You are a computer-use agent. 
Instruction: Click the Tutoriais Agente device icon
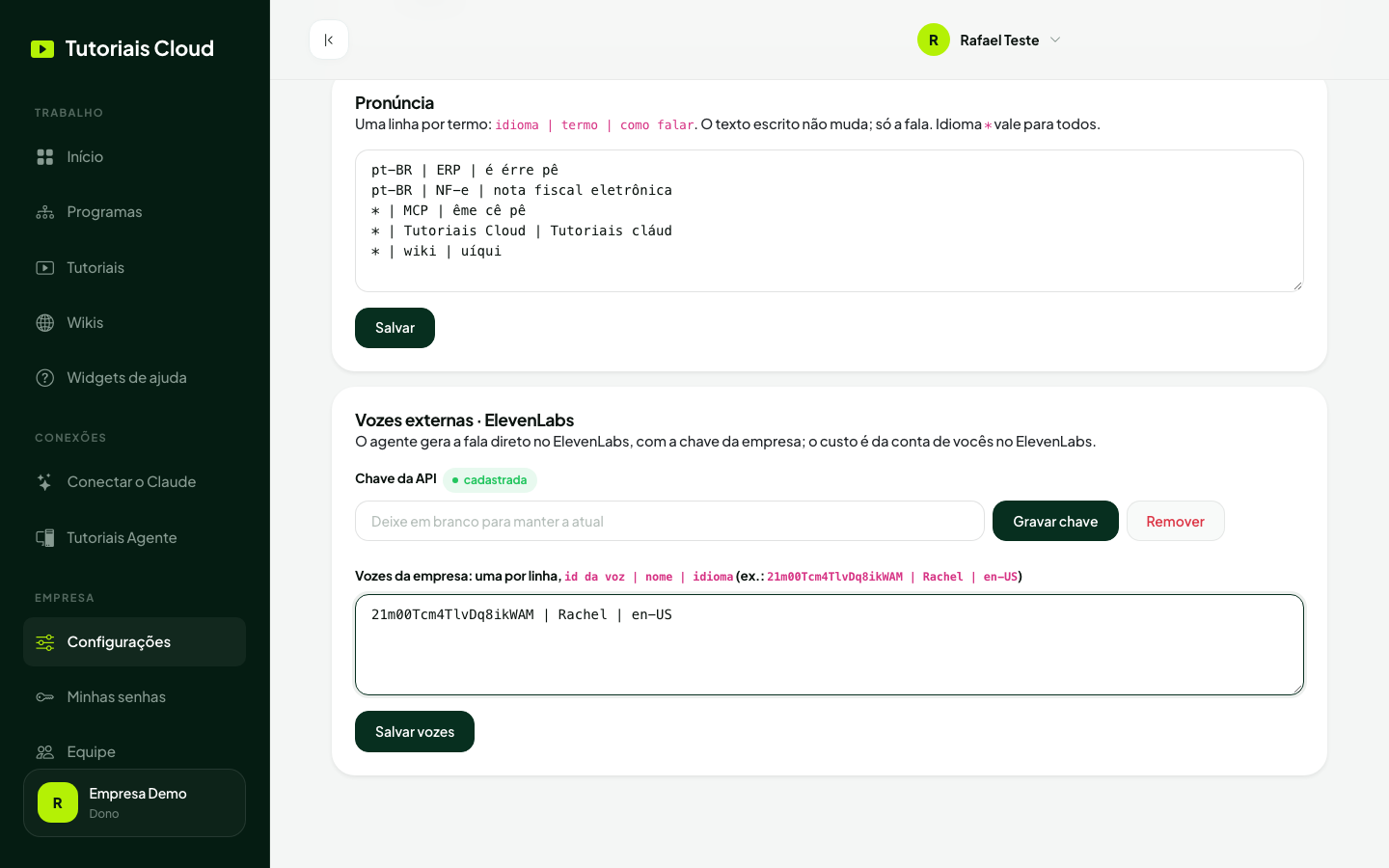[45, 538]
